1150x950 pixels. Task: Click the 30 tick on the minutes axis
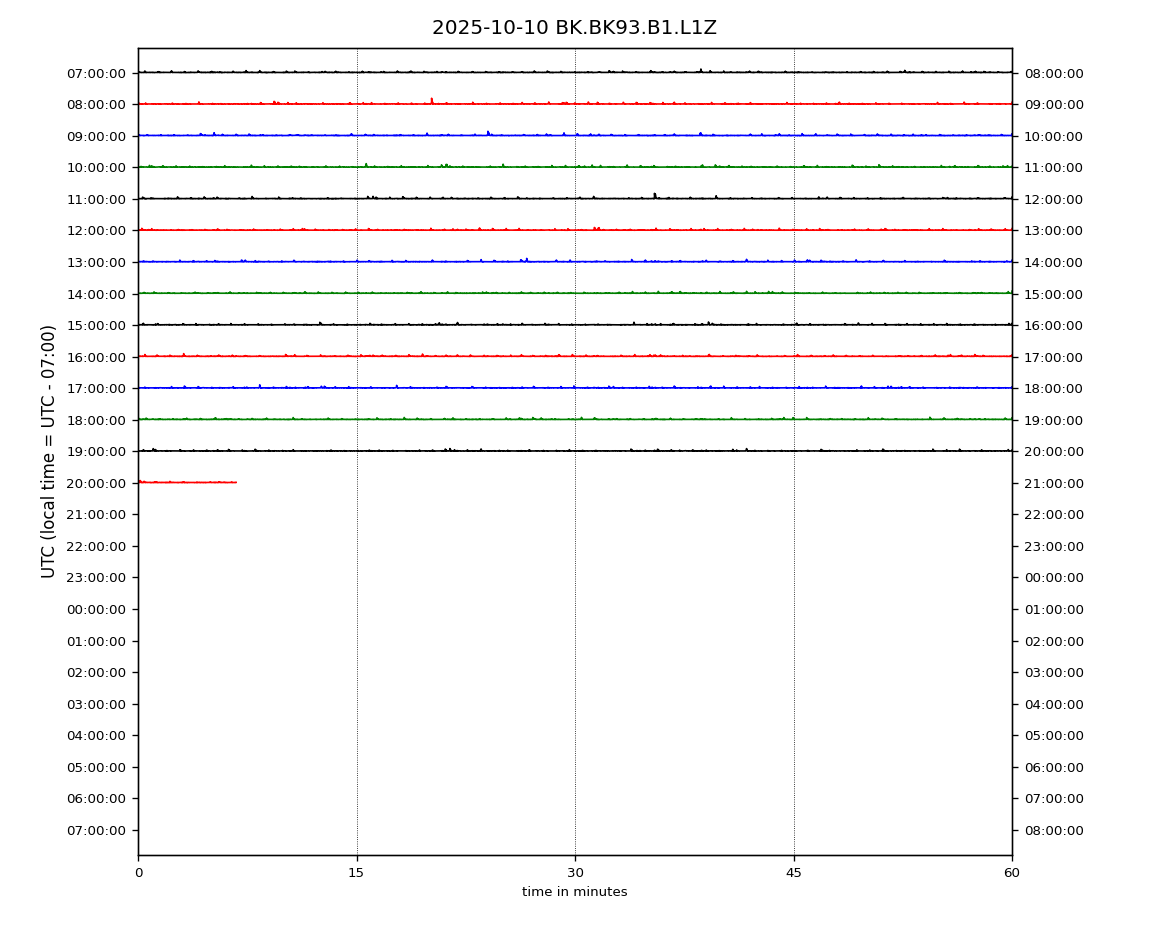point(575,873)
